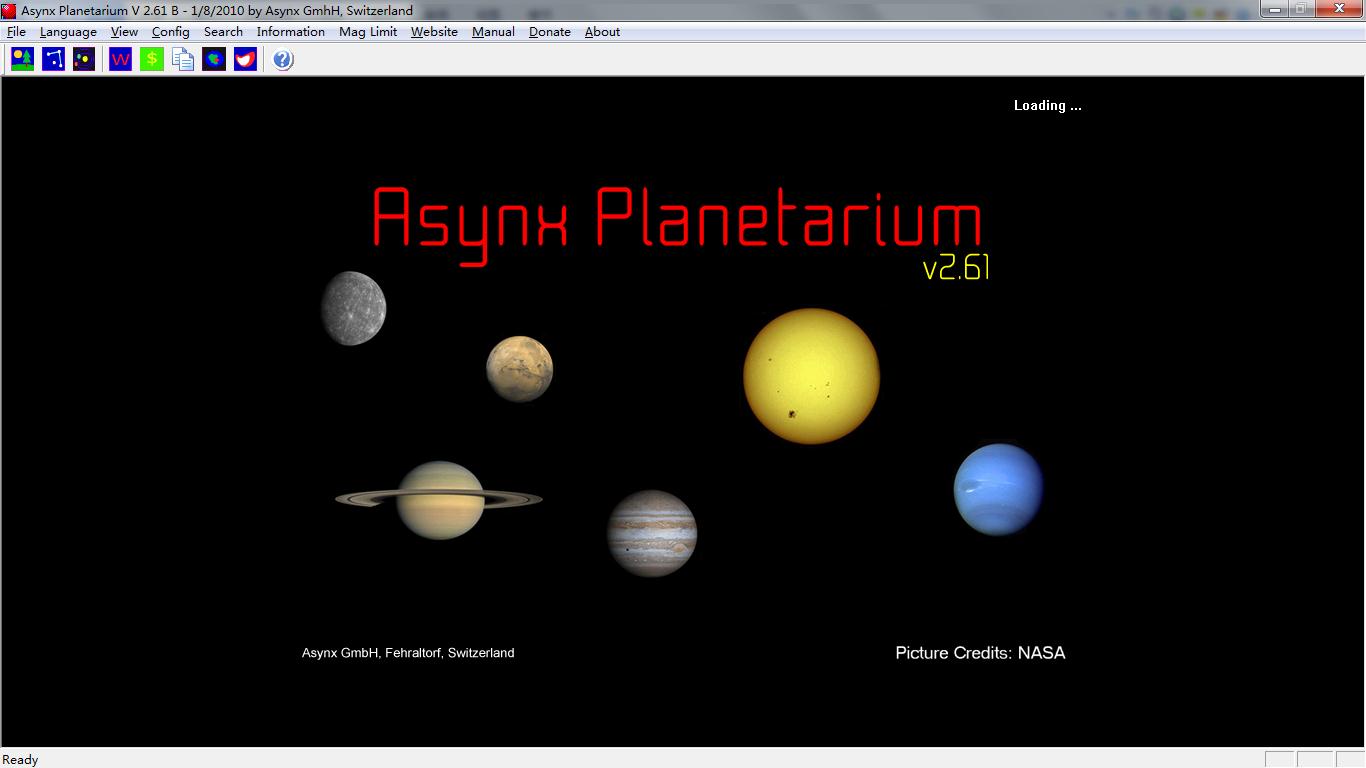1366x768 pixels.
Task: Open the Website menu
Action: point(434,32)
